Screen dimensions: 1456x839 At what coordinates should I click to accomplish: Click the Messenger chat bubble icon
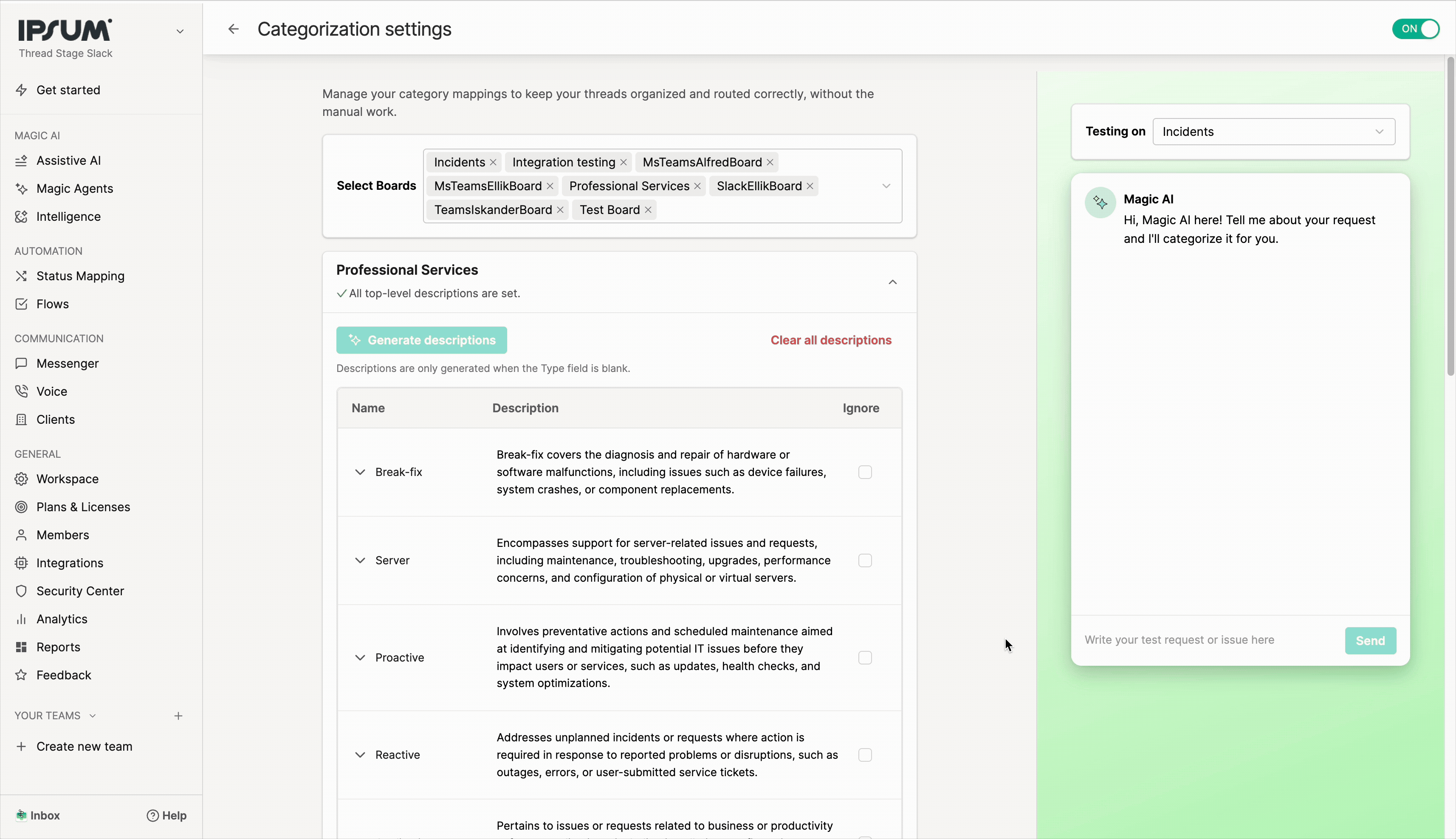[x=21, y=363]
